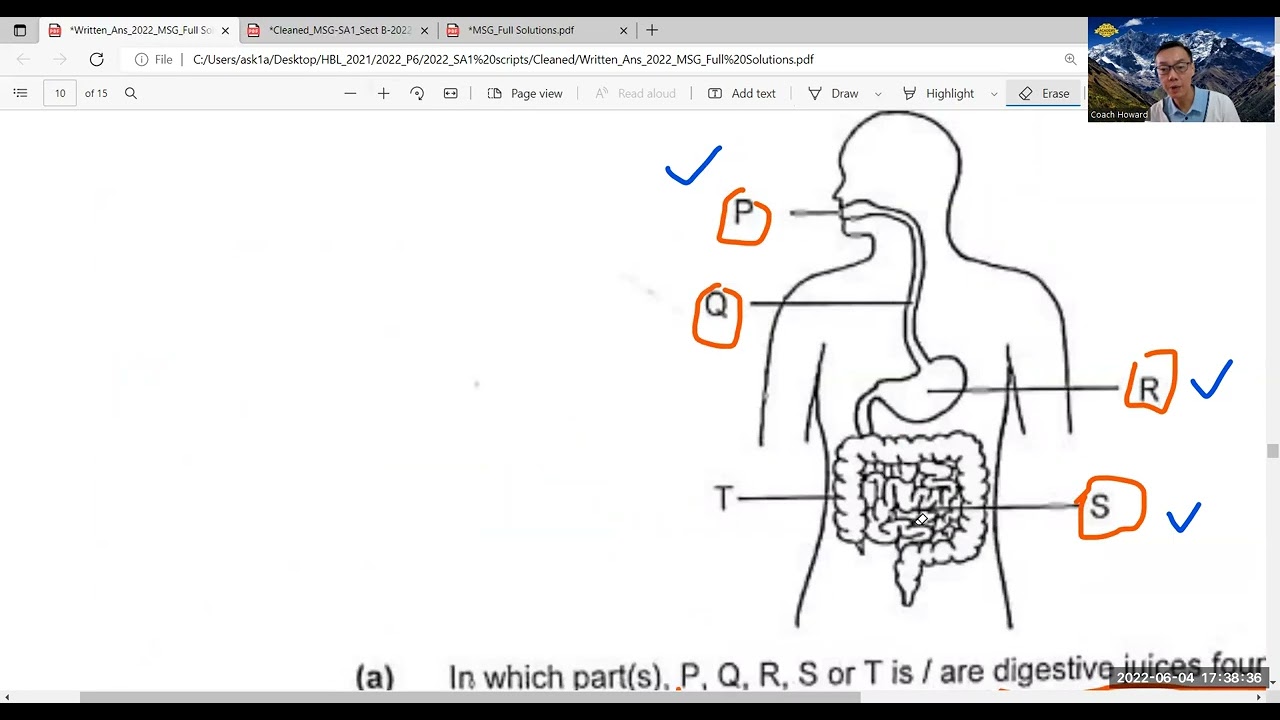1280x720 pixels.
Task: Close the MSG_Full Solutions.pdf tab
Action: tap(624, 30)
